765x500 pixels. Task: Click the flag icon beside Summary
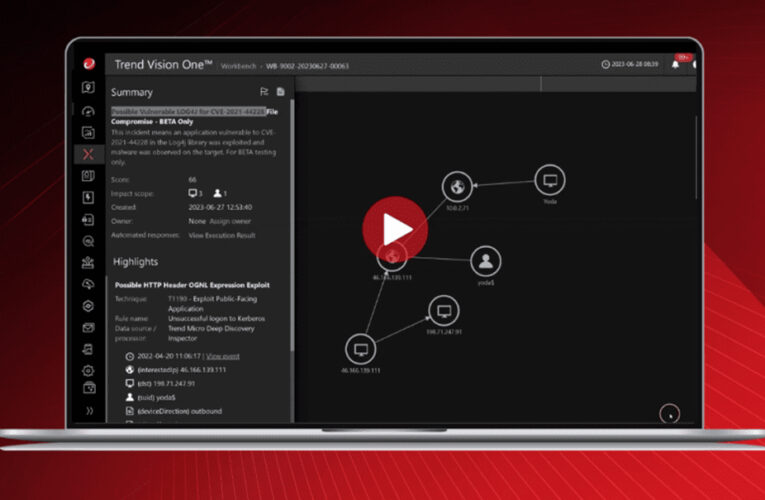click(264, 92)
